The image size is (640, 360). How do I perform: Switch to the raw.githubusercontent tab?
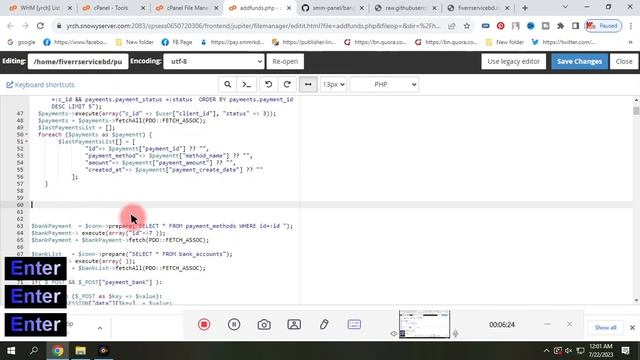(x=405, y=8)
